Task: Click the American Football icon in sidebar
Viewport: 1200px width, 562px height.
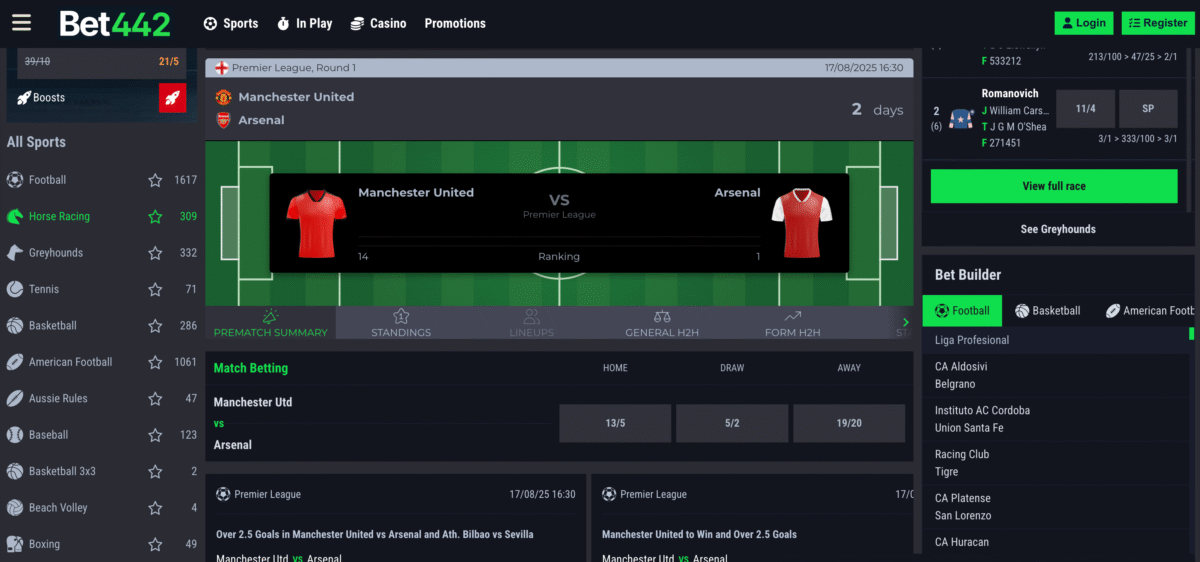Action: pyautogui.click(x=15, y=362)
